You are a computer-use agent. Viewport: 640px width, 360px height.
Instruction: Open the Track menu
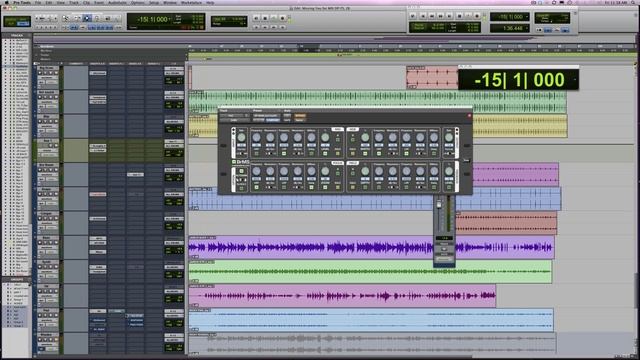73,2
